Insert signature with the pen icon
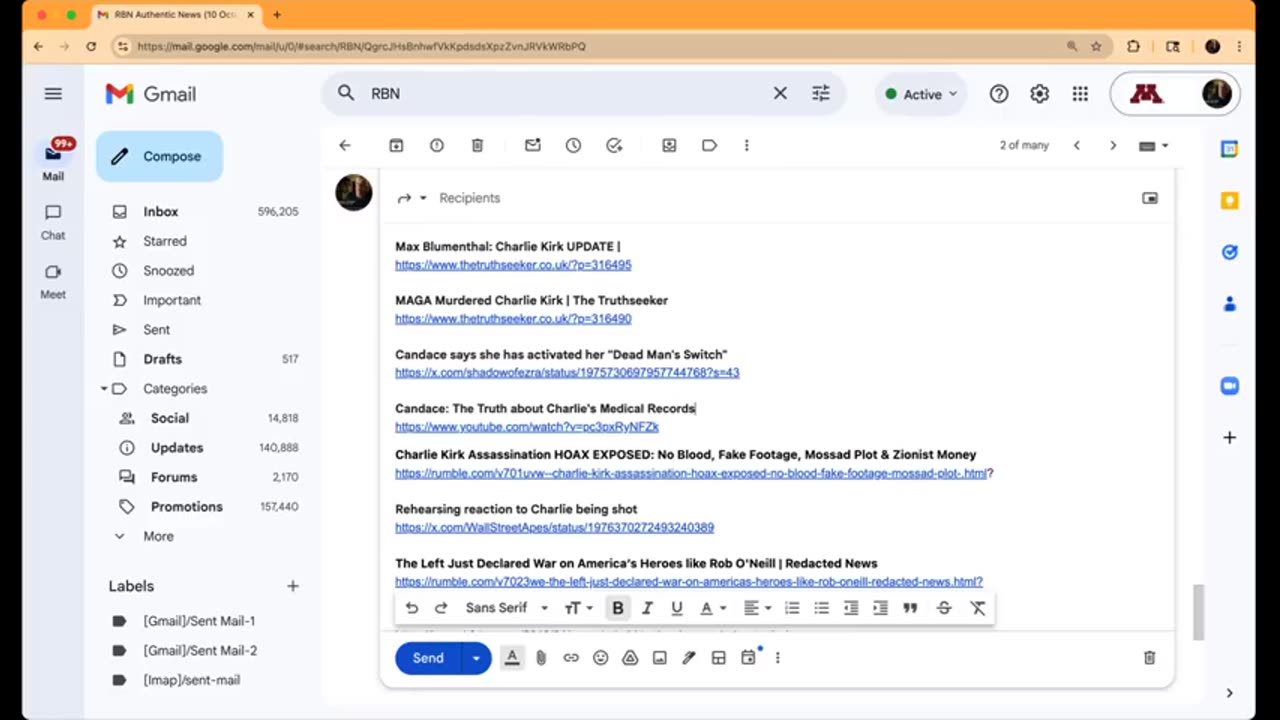The height and width of the screenshot is (720, 1280). pos(689,657)
